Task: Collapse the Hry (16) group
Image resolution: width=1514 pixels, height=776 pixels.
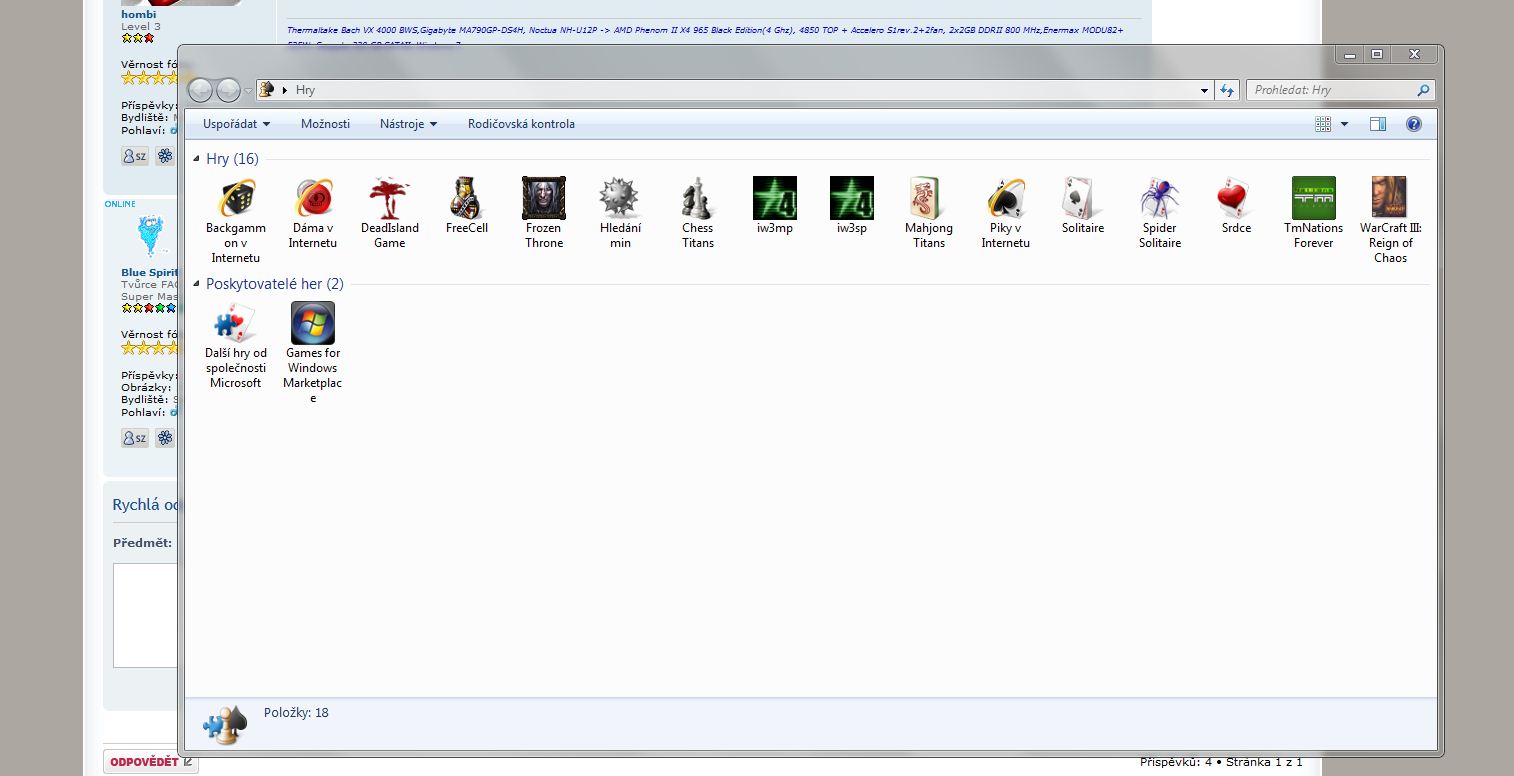Action: (196, 159)
